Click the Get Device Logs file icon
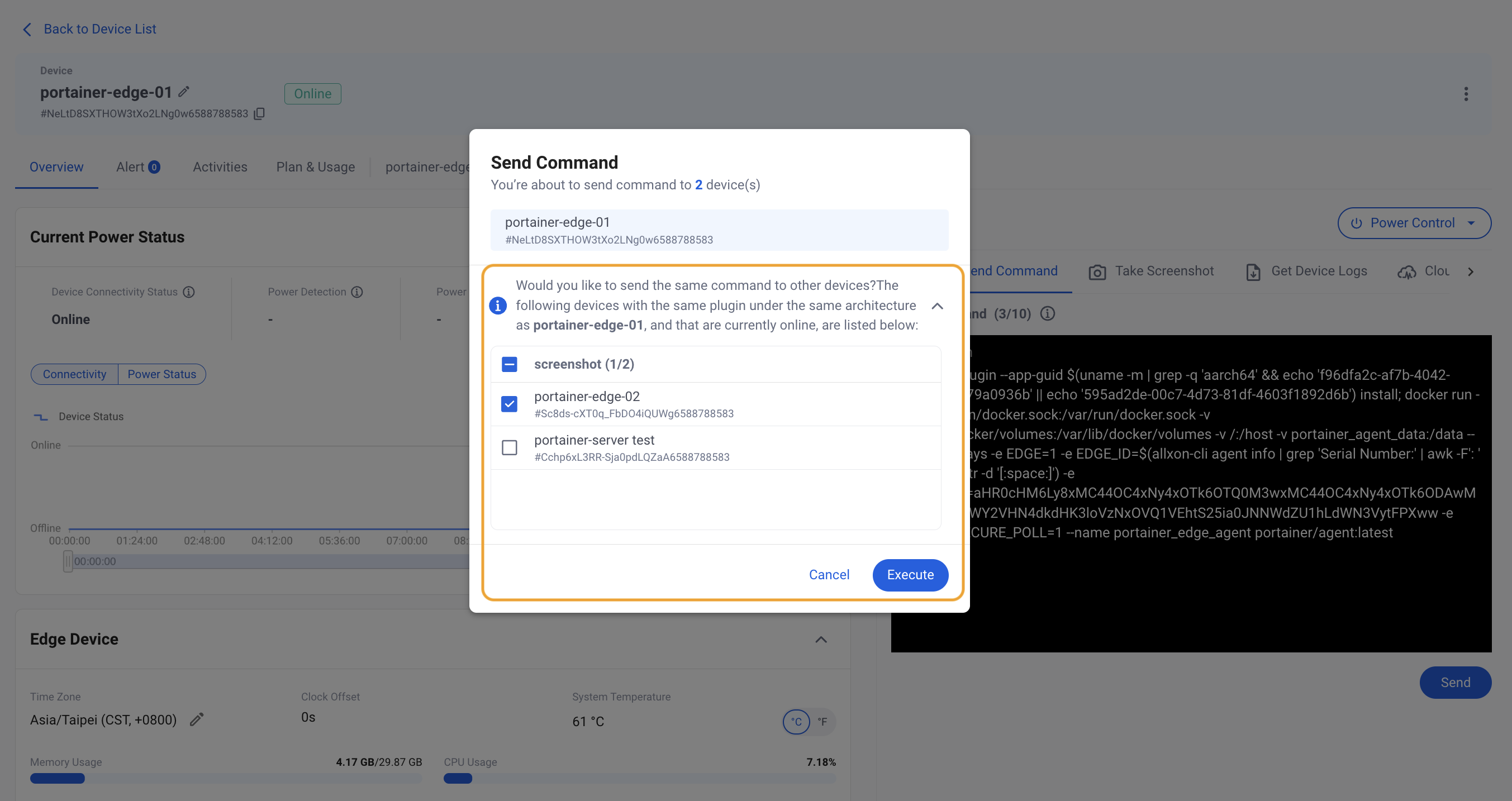Viewport: 1512px width, 801px height. tap(1253, 271)
